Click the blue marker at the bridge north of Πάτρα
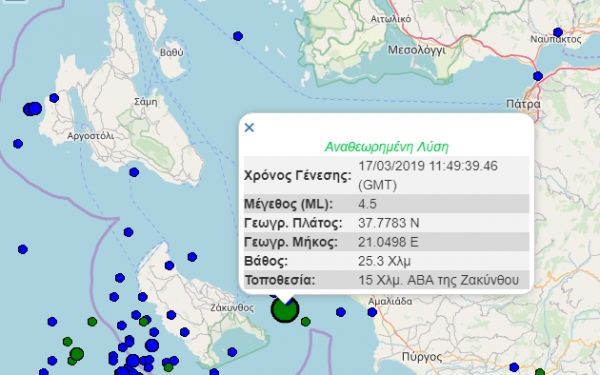This screenshot has height=375, width=600. [538, 76]
